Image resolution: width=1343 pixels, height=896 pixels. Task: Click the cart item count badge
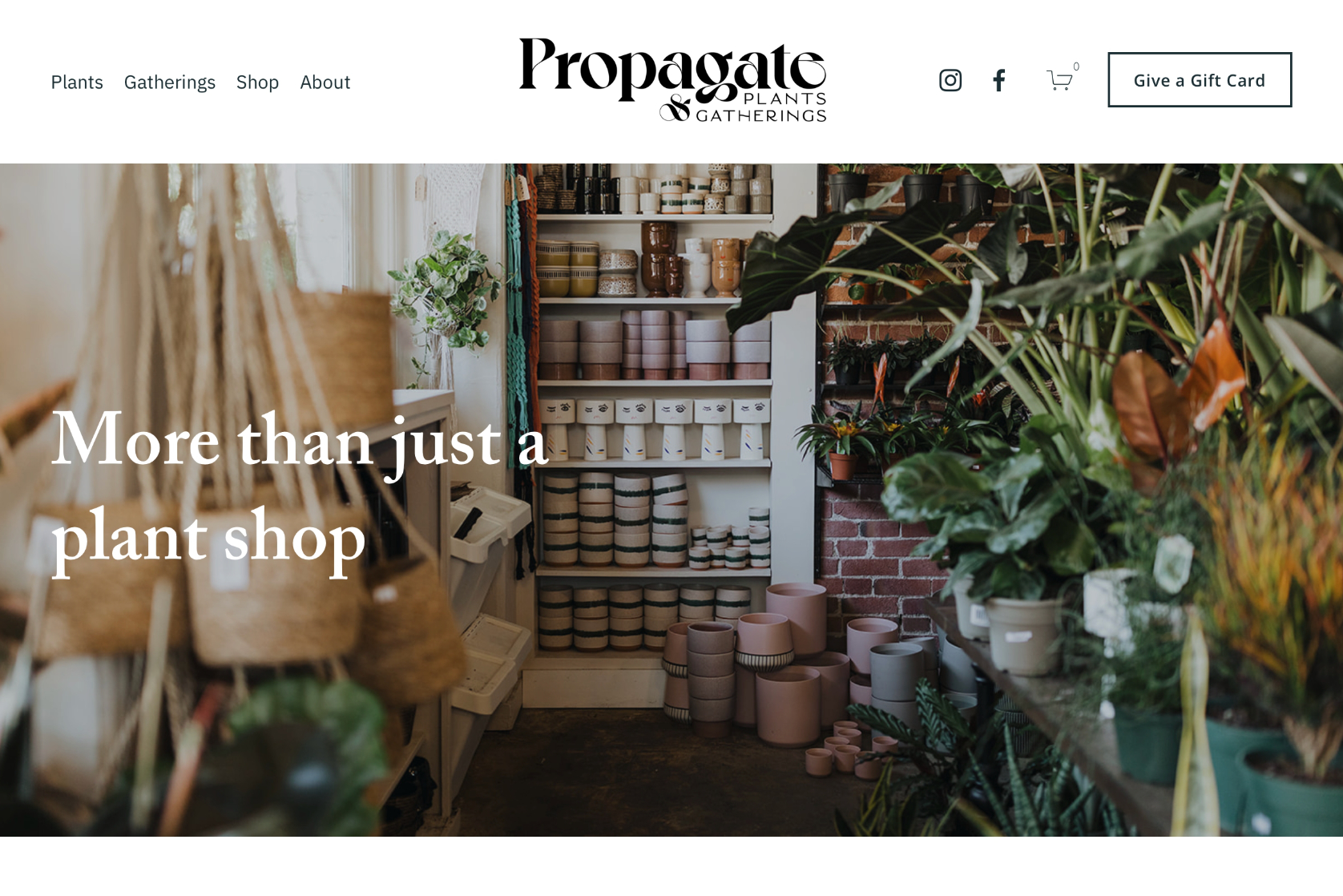click(1076, 67)
